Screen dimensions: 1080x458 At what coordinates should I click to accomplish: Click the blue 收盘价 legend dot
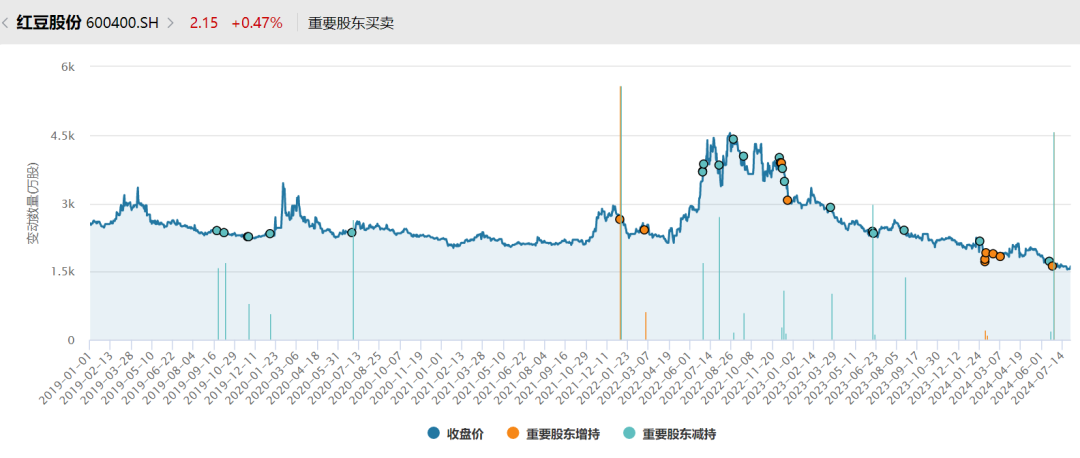pos(434,434)
